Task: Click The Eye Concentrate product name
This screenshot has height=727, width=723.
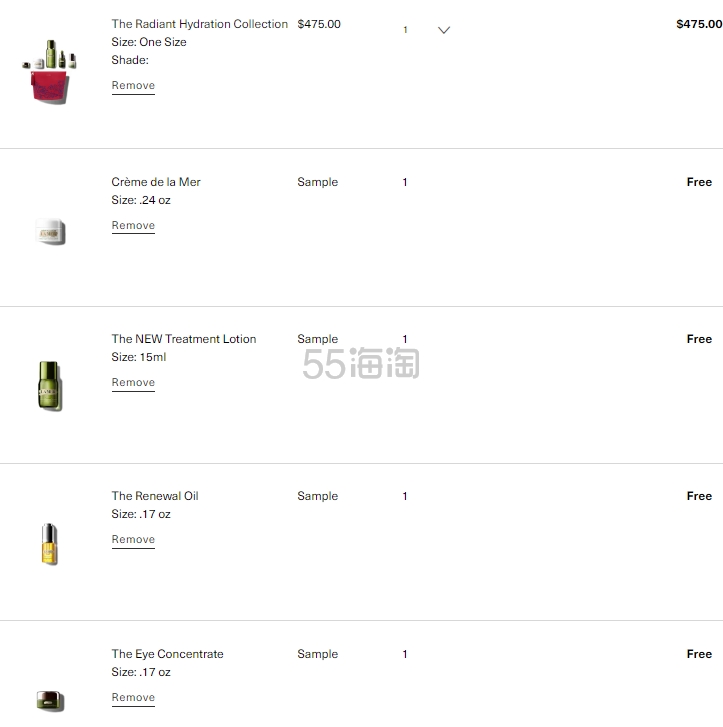Action: pos(167,654)
